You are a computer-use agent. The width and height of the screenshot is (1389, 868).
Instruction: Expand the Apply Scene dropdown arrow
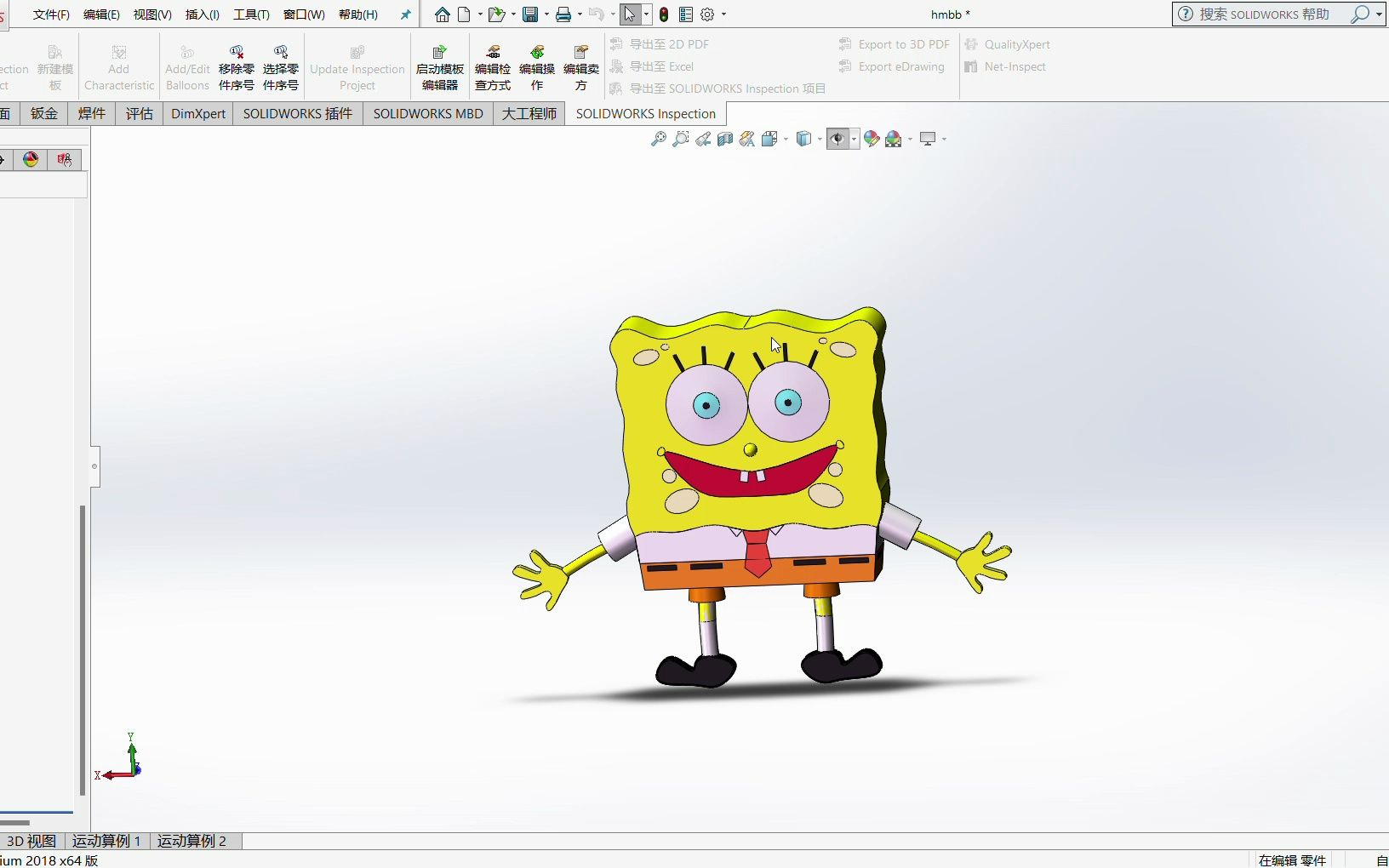click(910, 139)
